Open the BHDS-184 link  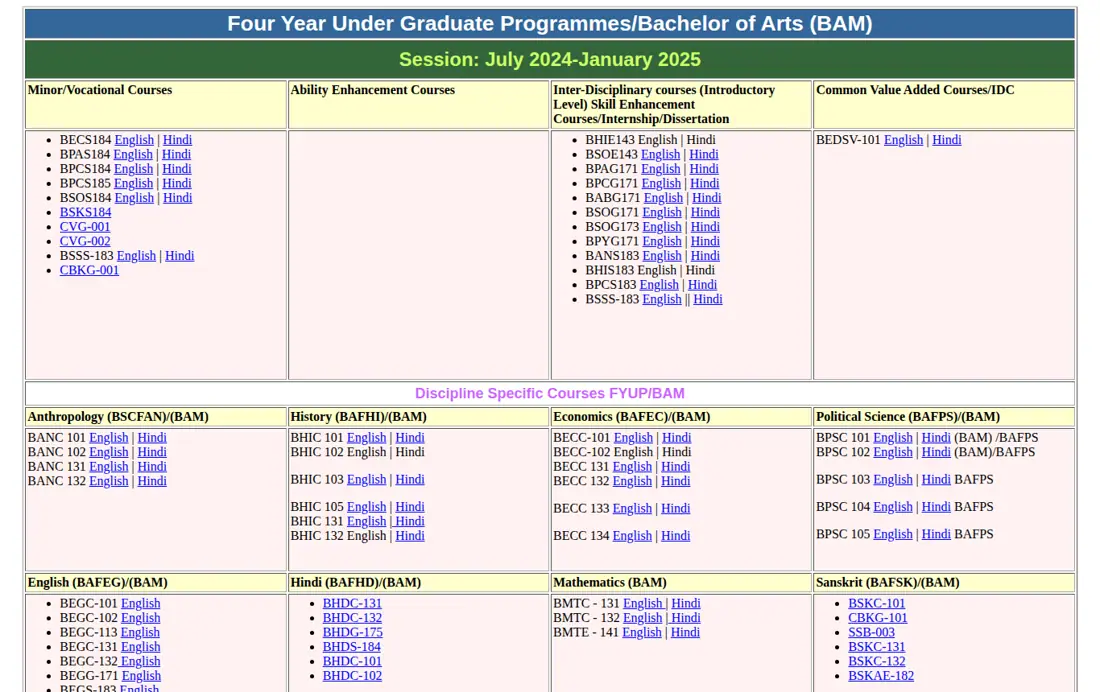(x=351, y=647)
